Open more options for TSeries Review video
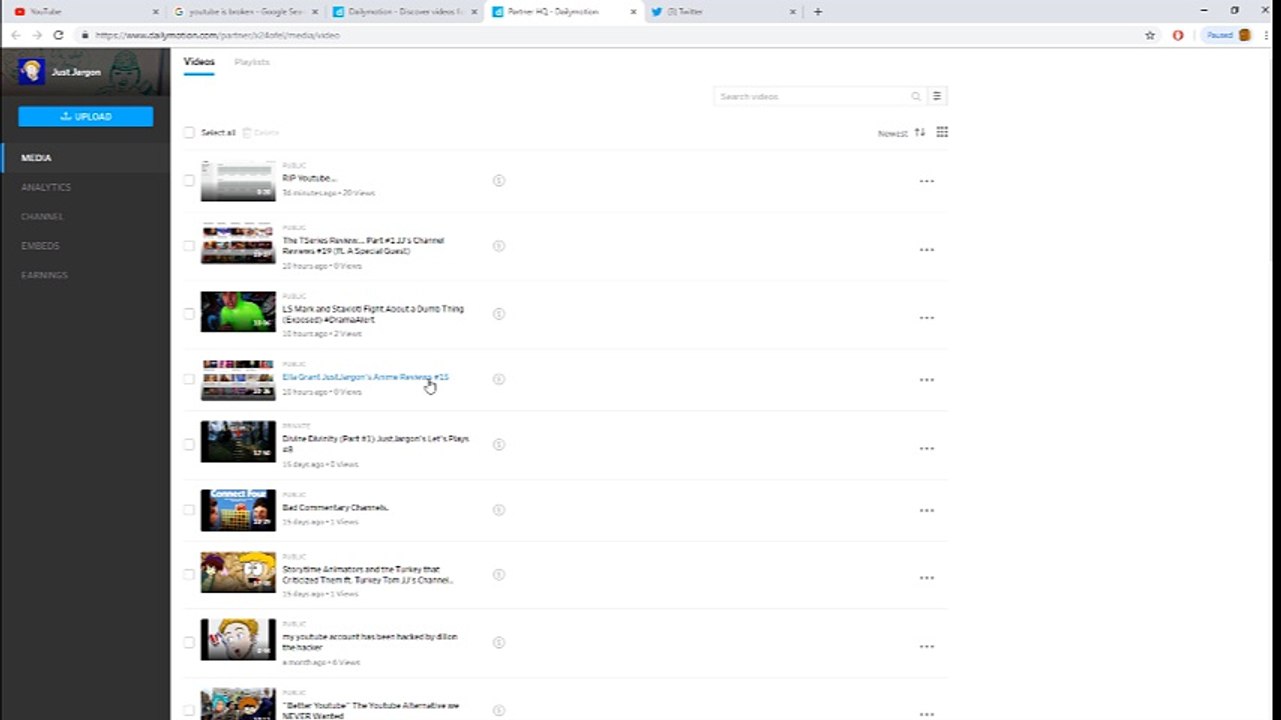The image size is (1281, 720). [x=927, y=249]
